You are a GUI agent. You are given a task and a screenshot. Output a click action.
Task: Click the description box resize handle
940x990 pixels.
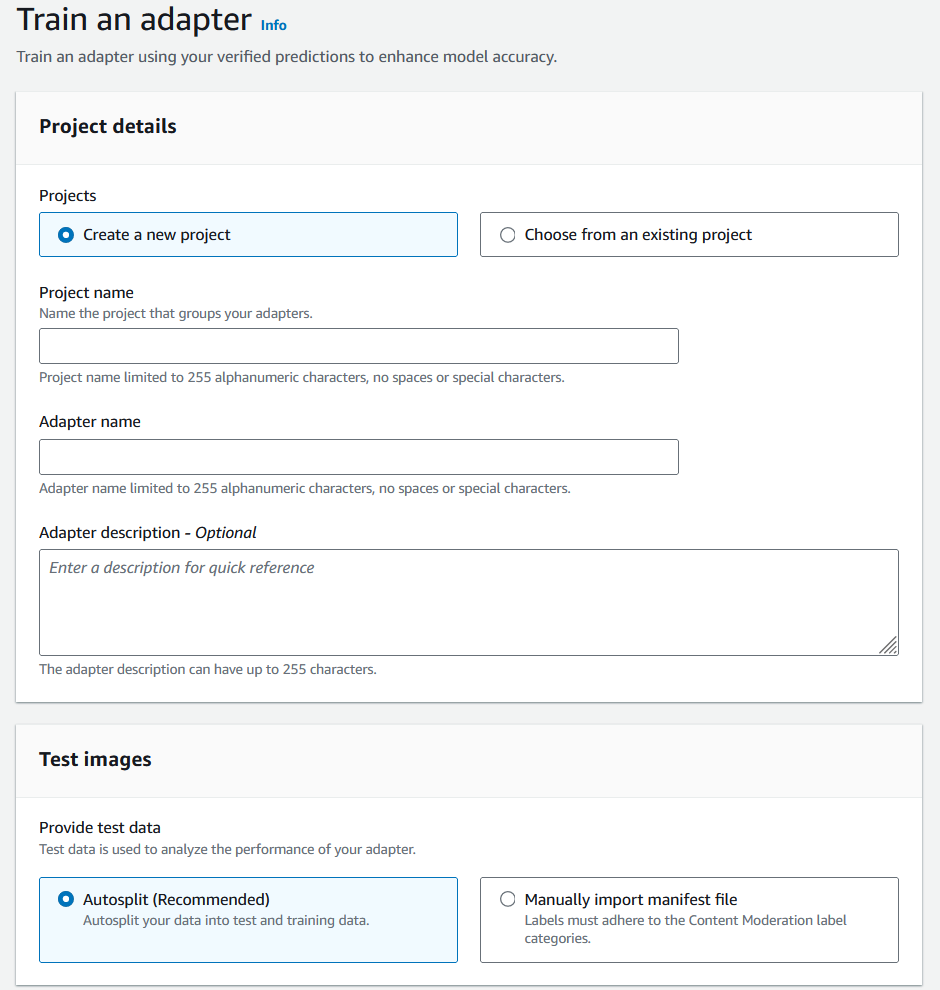point(888,646)
